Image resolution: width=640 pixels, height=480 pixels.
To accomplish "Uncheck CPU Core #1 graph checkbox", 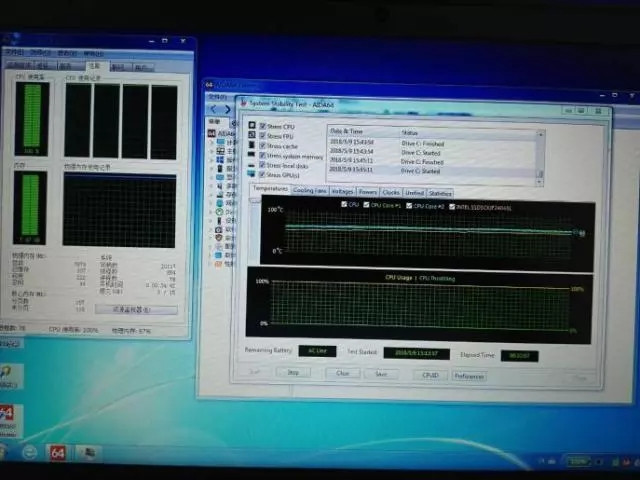I will click(367, 204).
